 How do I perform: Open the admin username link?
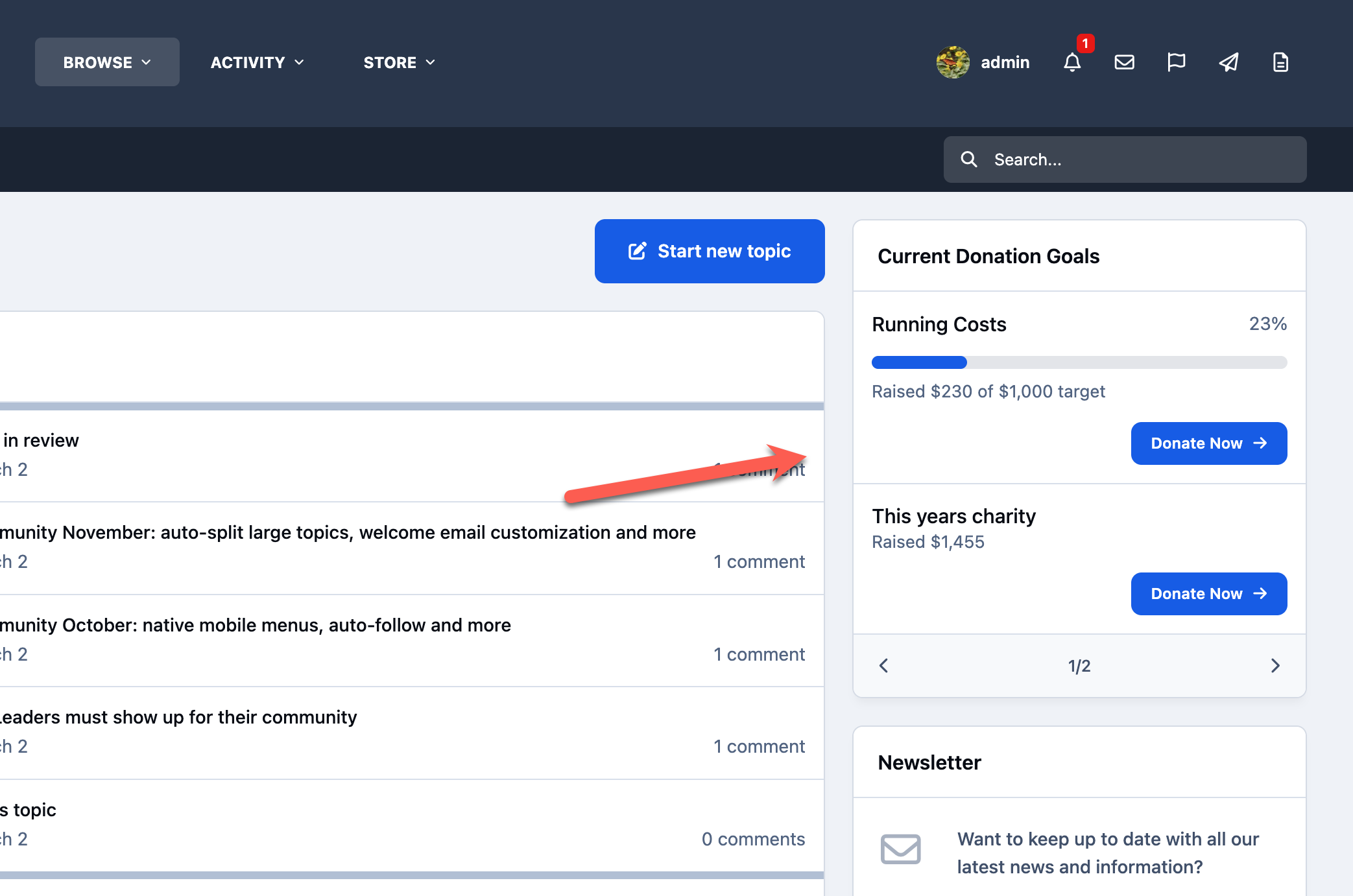[x=1005, y=62]
